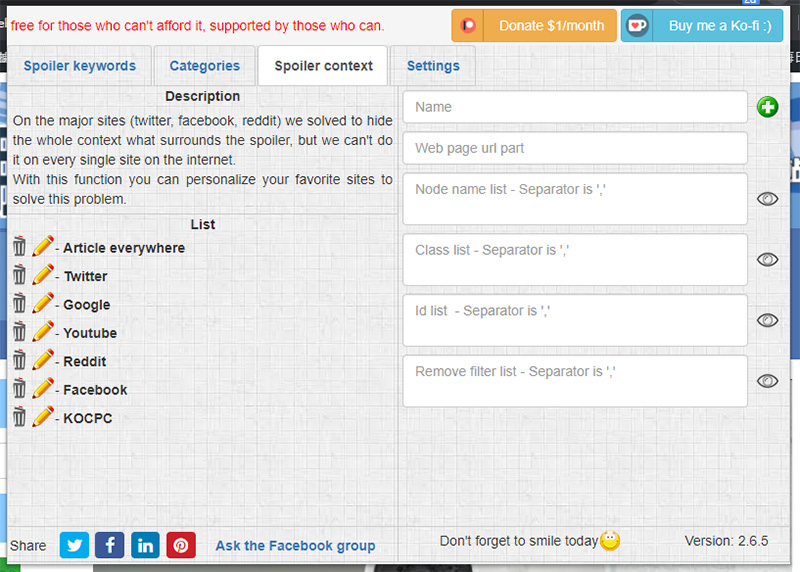
Task: Share on Facebook via the f icon
Action: (x=110, y=545)
